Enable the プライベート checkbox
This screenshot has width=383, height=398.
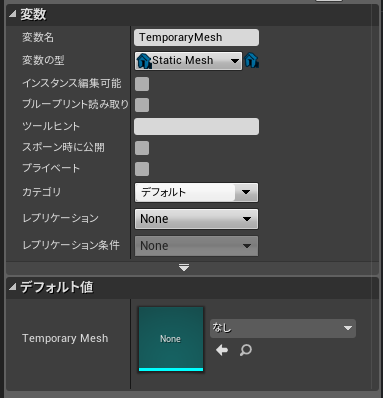tap(142, 169)
